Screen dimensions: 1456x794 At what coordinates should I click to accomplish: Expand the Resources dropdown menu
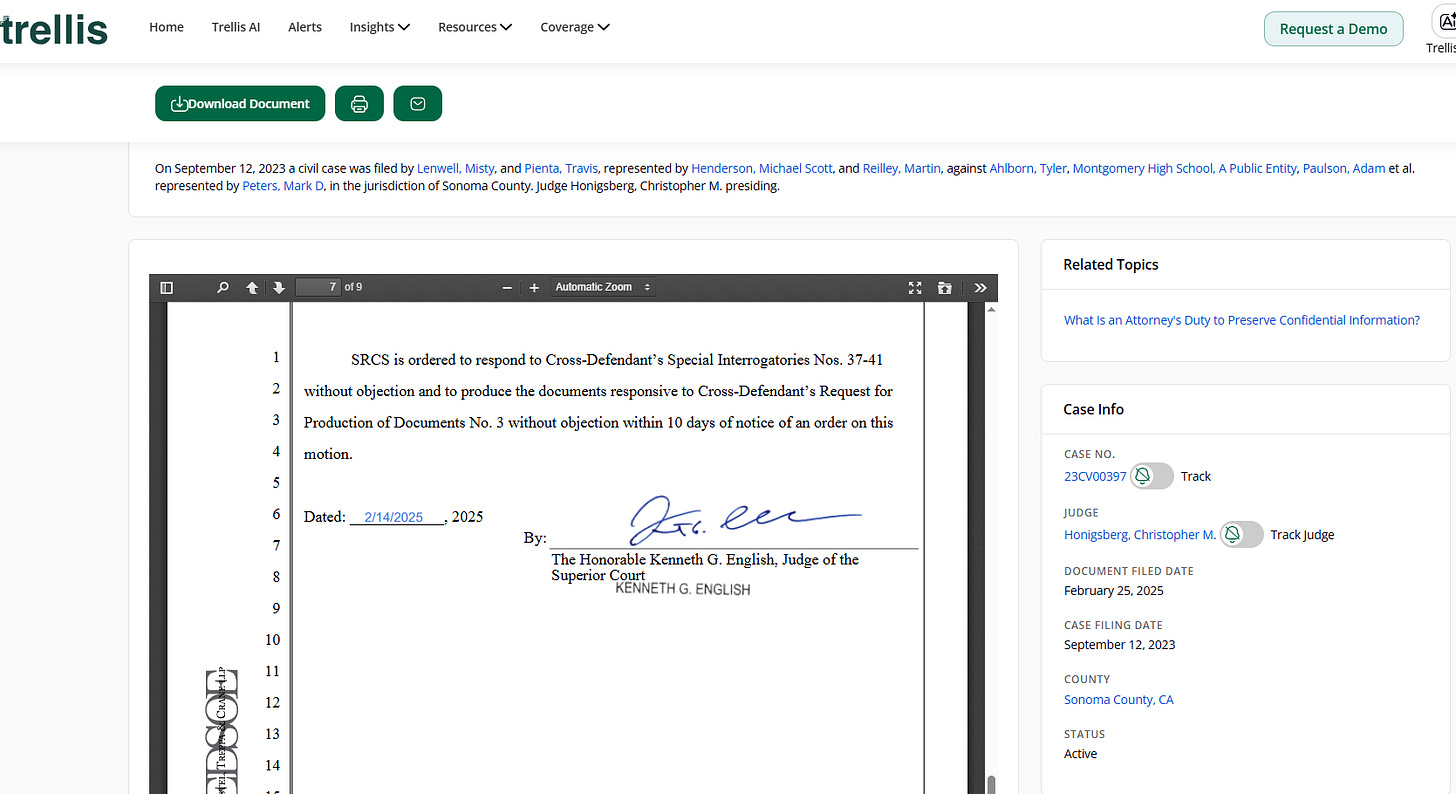475,27
